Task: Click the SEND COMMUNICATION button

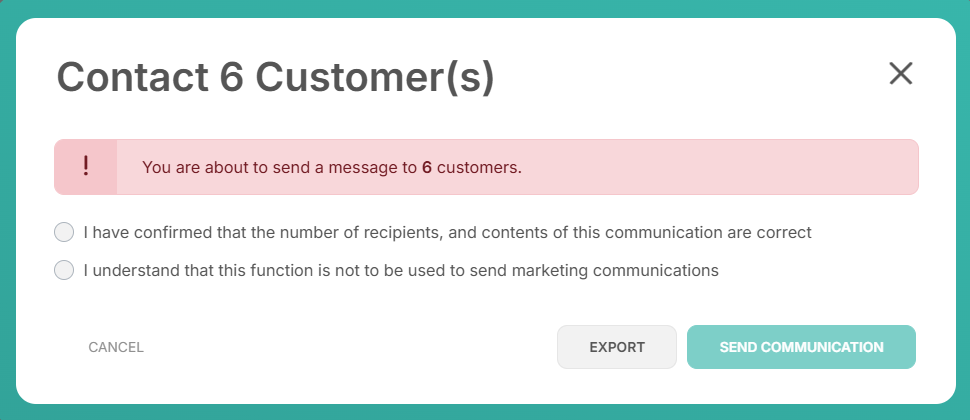Action: point(801,347)
